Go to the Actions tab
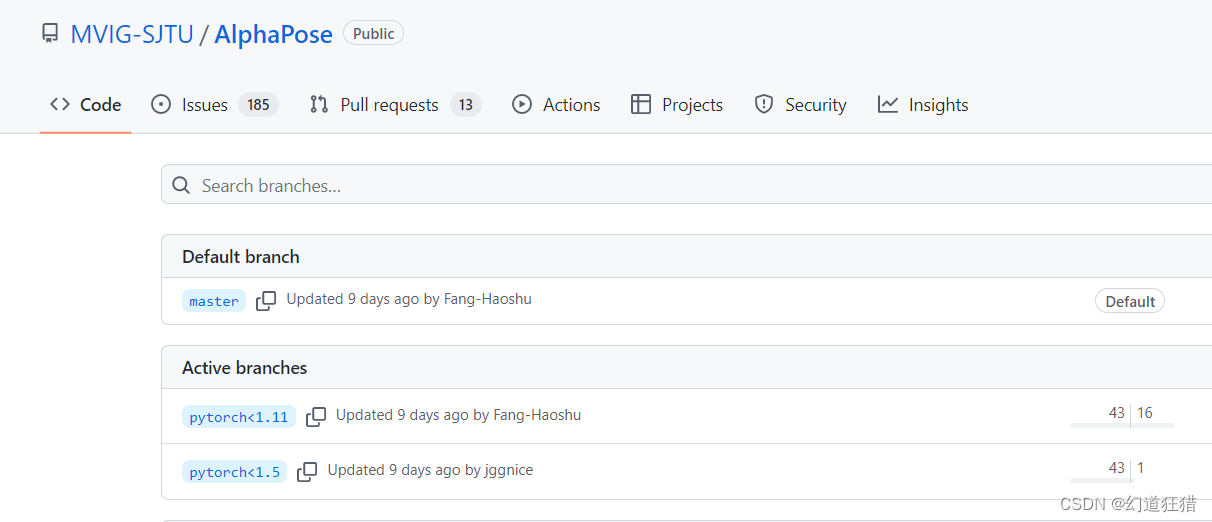 (556, 105)
